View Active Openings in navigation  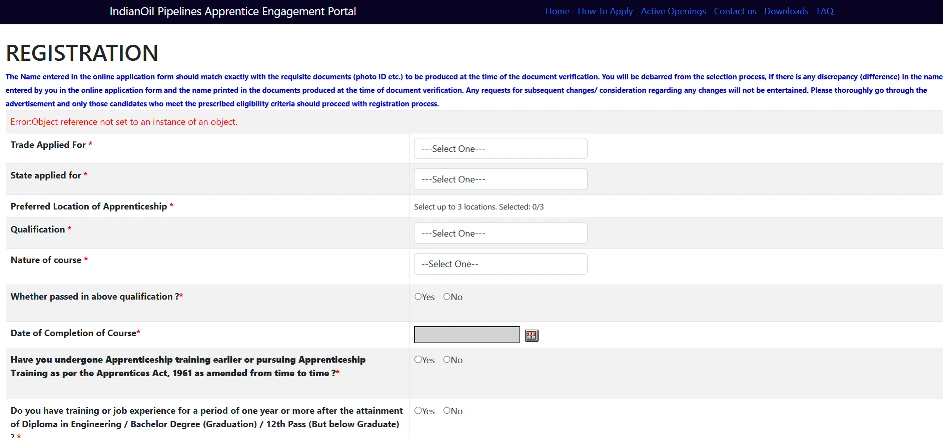673,12
